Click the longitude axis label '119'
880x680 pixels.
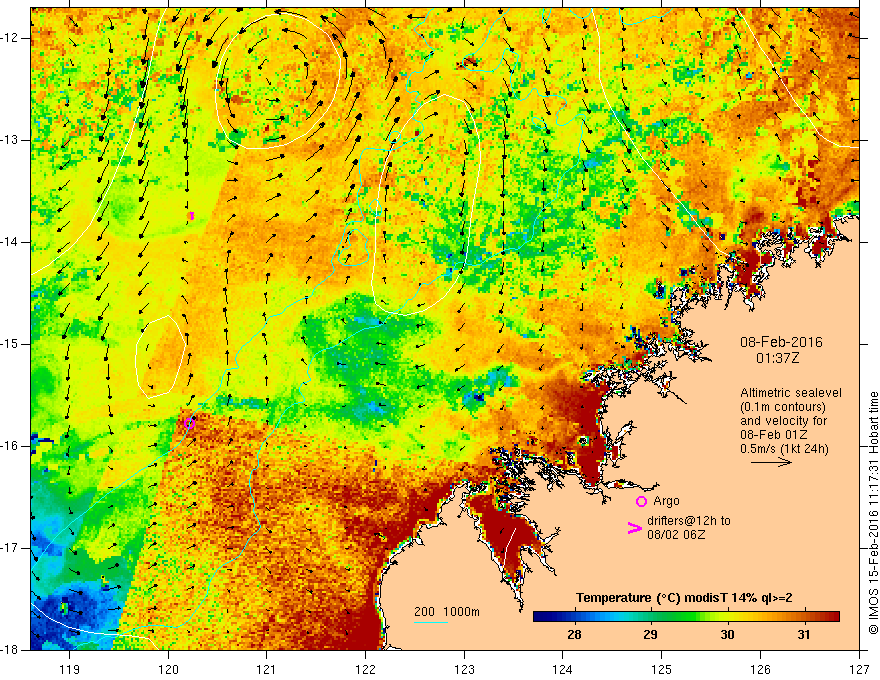70,669
